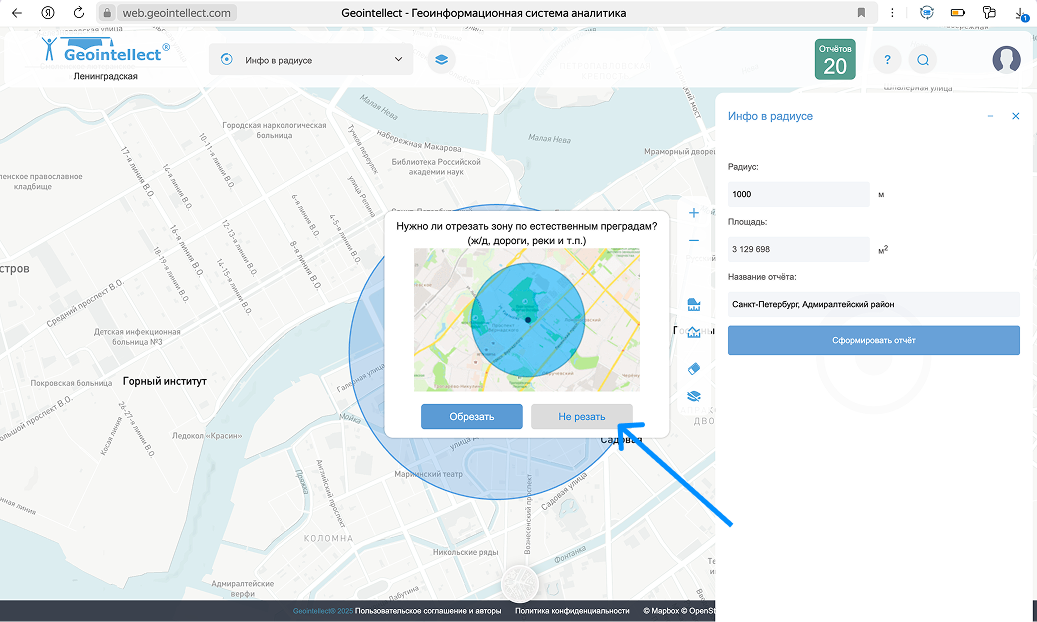
Task: Select the area measurement ruler tool
Action: [x=695, y=304]
